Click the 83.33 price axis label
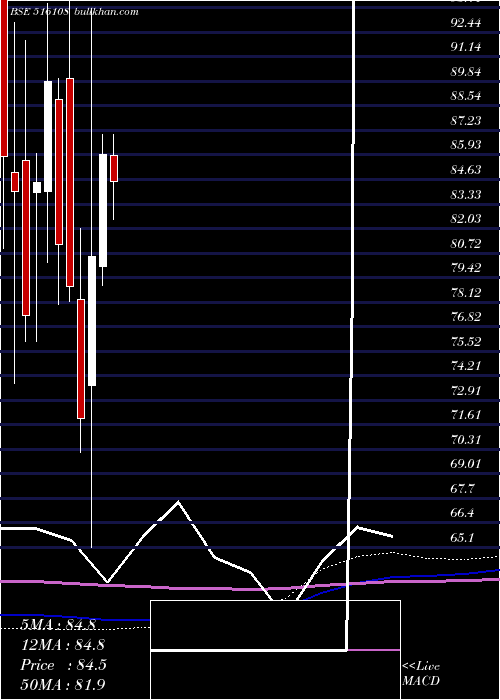The width and height of the screenshot is (500, 700). click(466, 194)
